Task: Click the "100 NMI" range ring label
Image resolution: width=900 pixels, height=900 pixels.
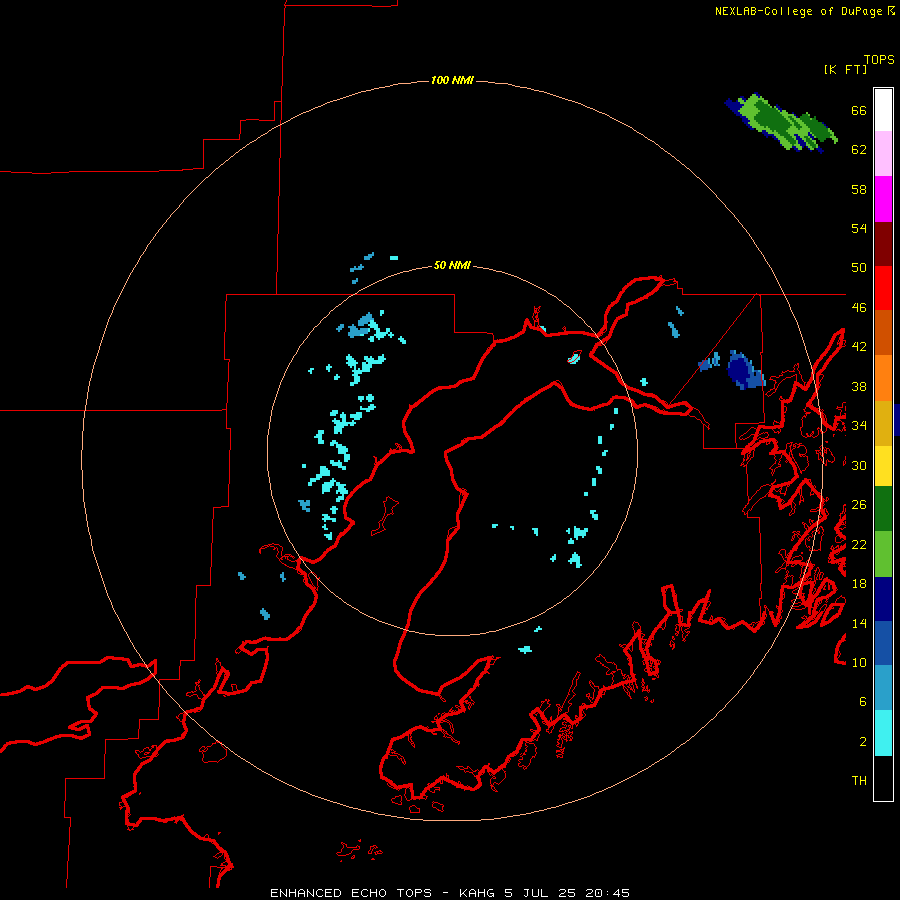Action: [x=452, y=80]
